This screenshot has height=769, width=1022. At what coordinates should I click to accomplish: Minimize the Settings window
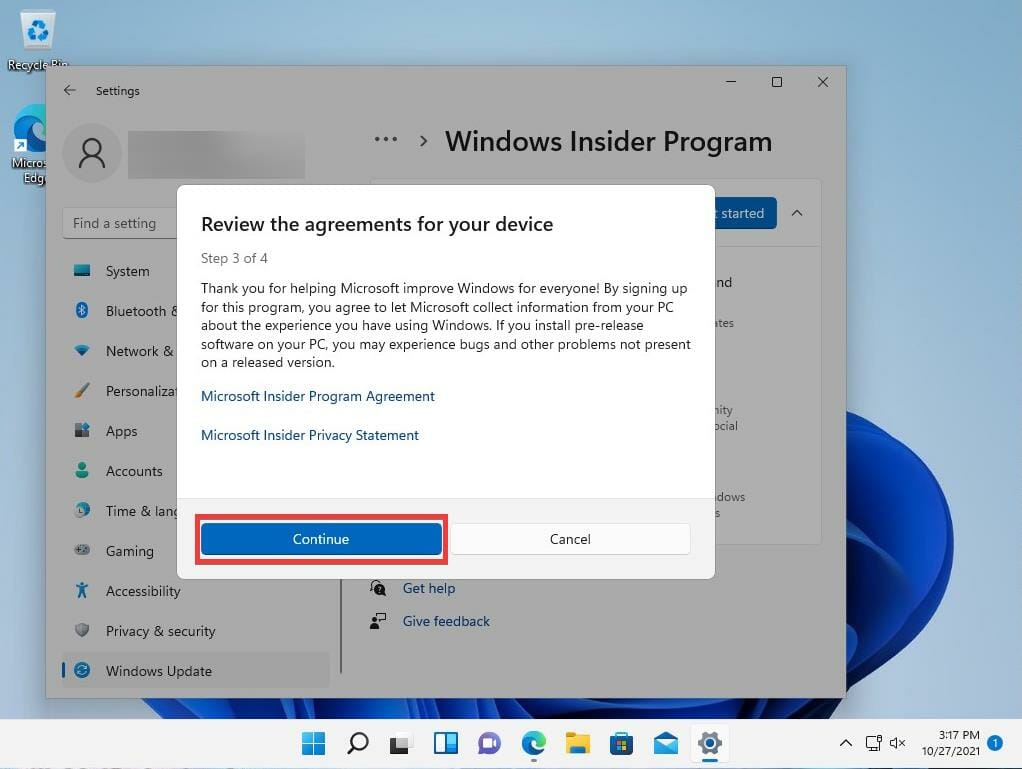tap(731, 82)
